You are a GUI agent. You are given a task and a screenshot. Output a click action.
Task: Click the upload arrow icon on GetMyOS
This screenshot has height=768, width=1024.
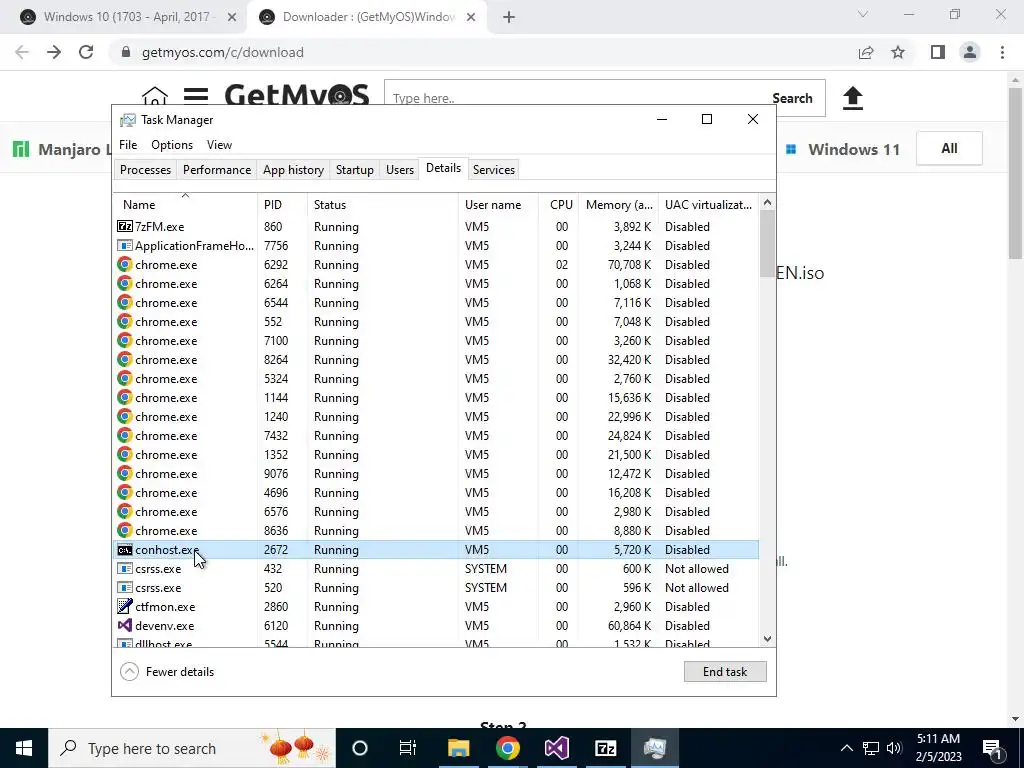coord(852,99)
